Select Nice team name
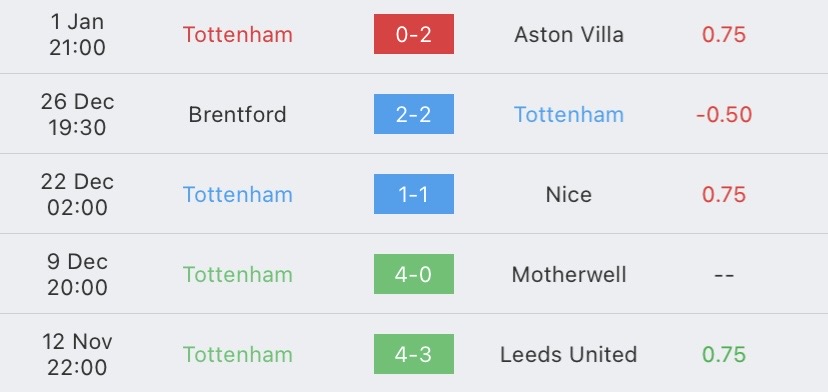Viewport: 828px width, 392px height. [x=569, y=194]
